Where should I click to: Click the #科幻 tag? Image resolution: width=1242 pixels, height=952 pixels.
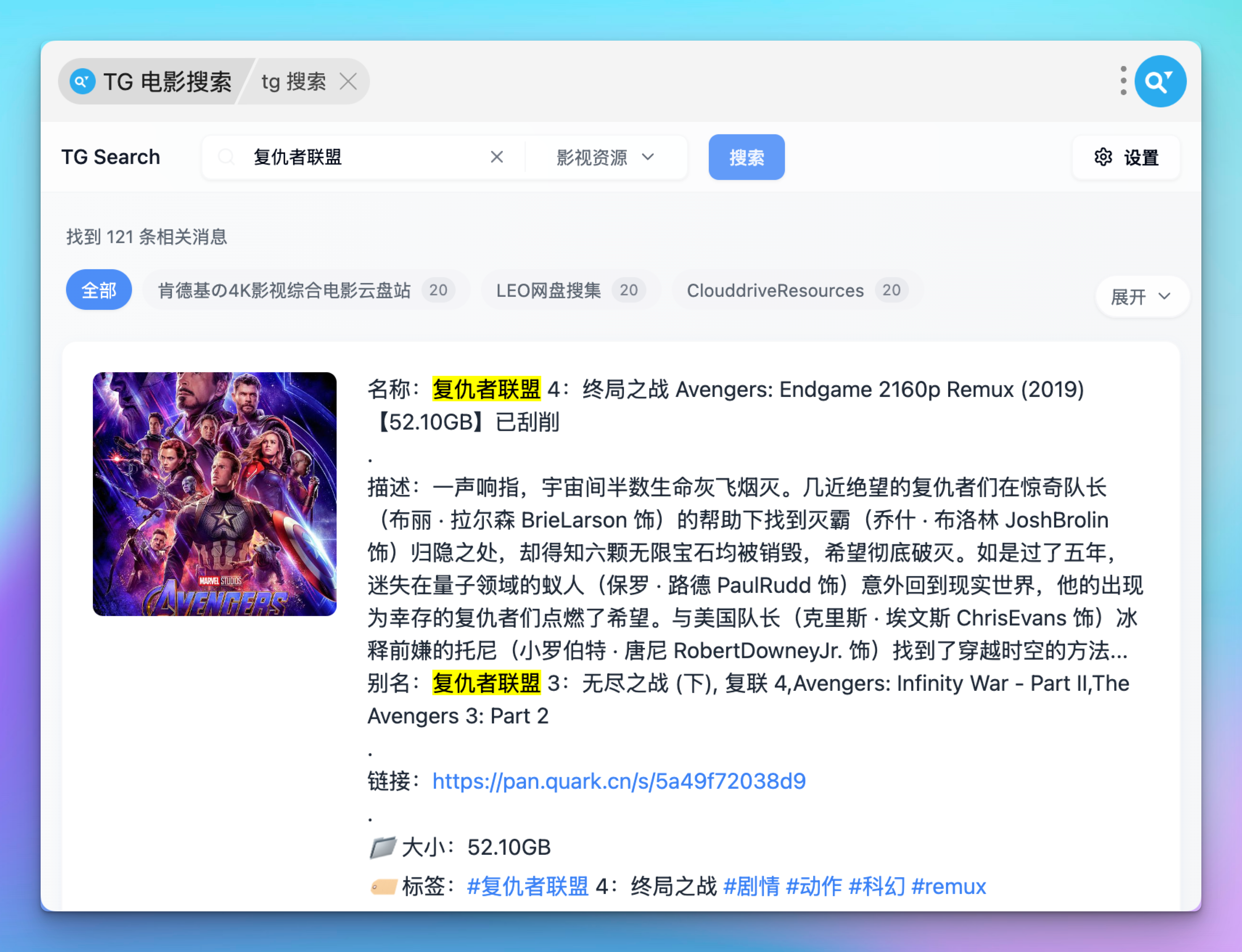point(876,886)
